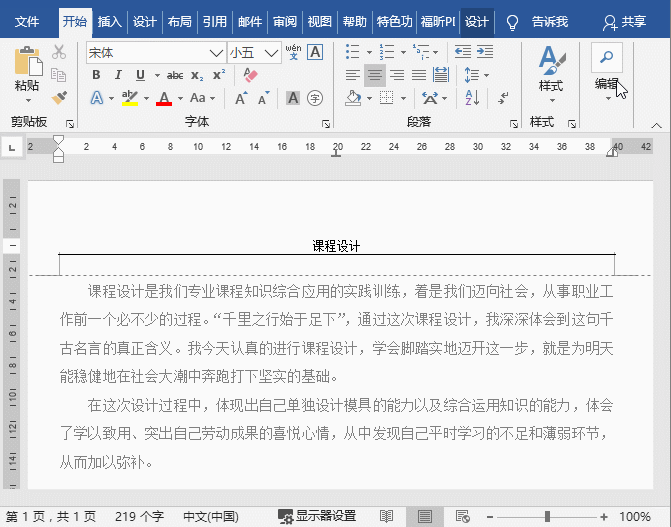Increase paragraph indent
Viewport: 671px width, 527px height.
tap(485, 52)
